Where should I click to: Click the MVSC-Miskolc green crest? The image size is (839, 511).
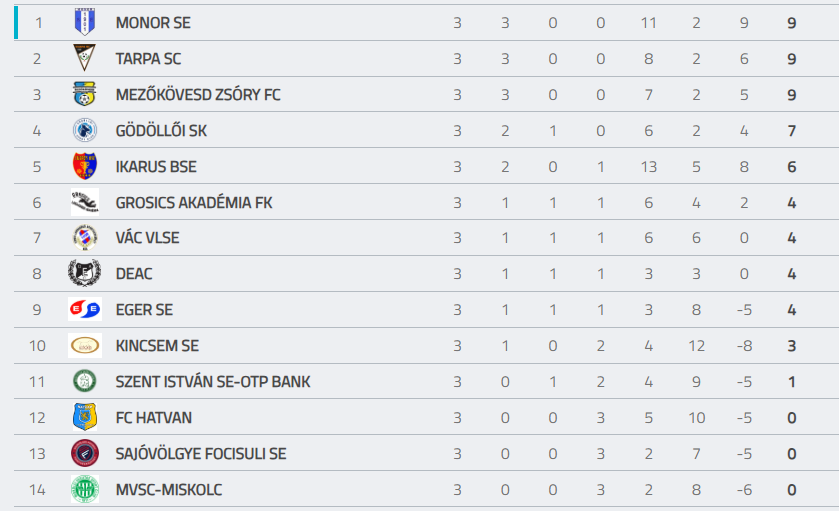click(x=85, y=489)
